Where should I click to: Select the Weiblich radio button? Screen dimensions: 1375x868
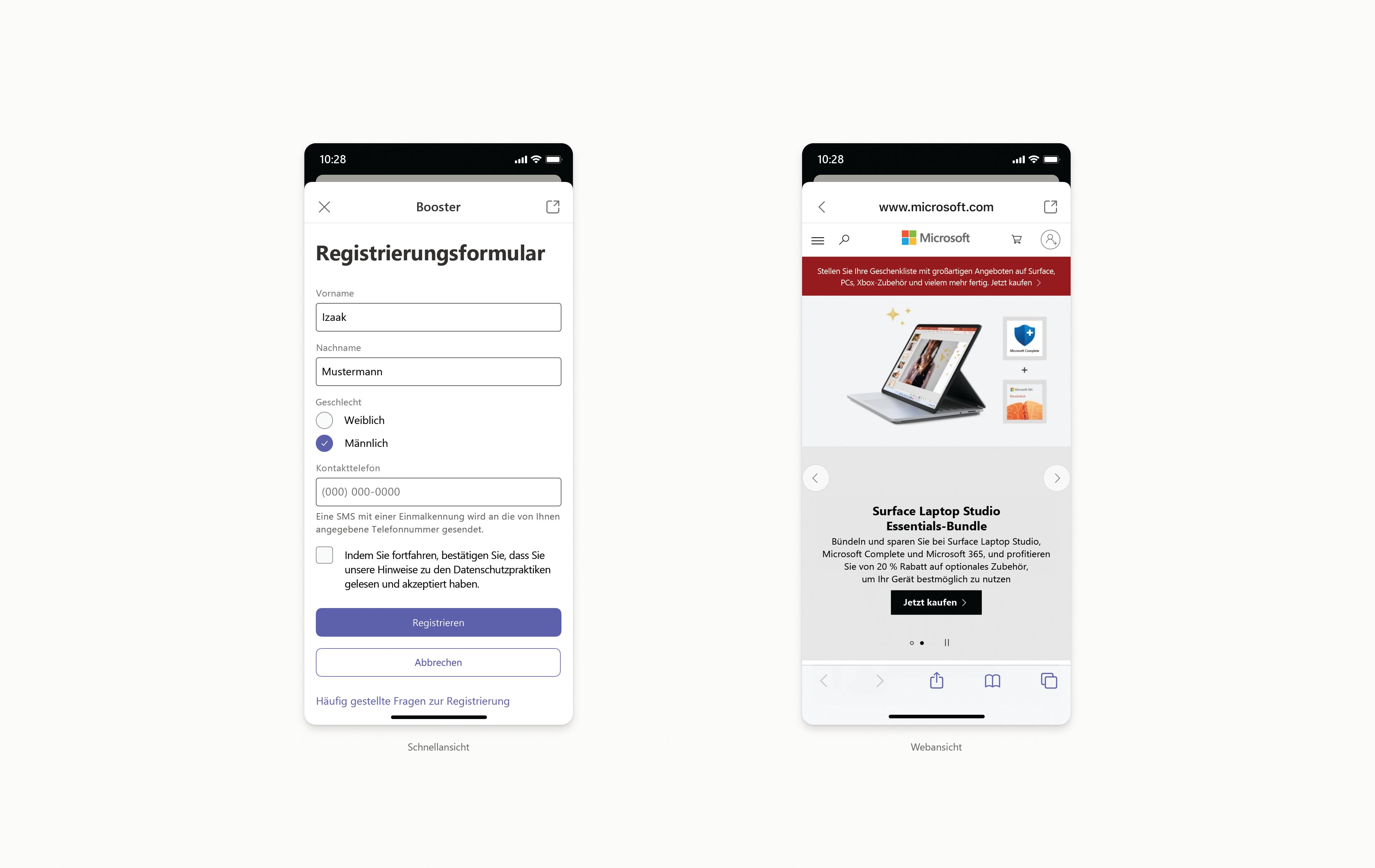325,419
